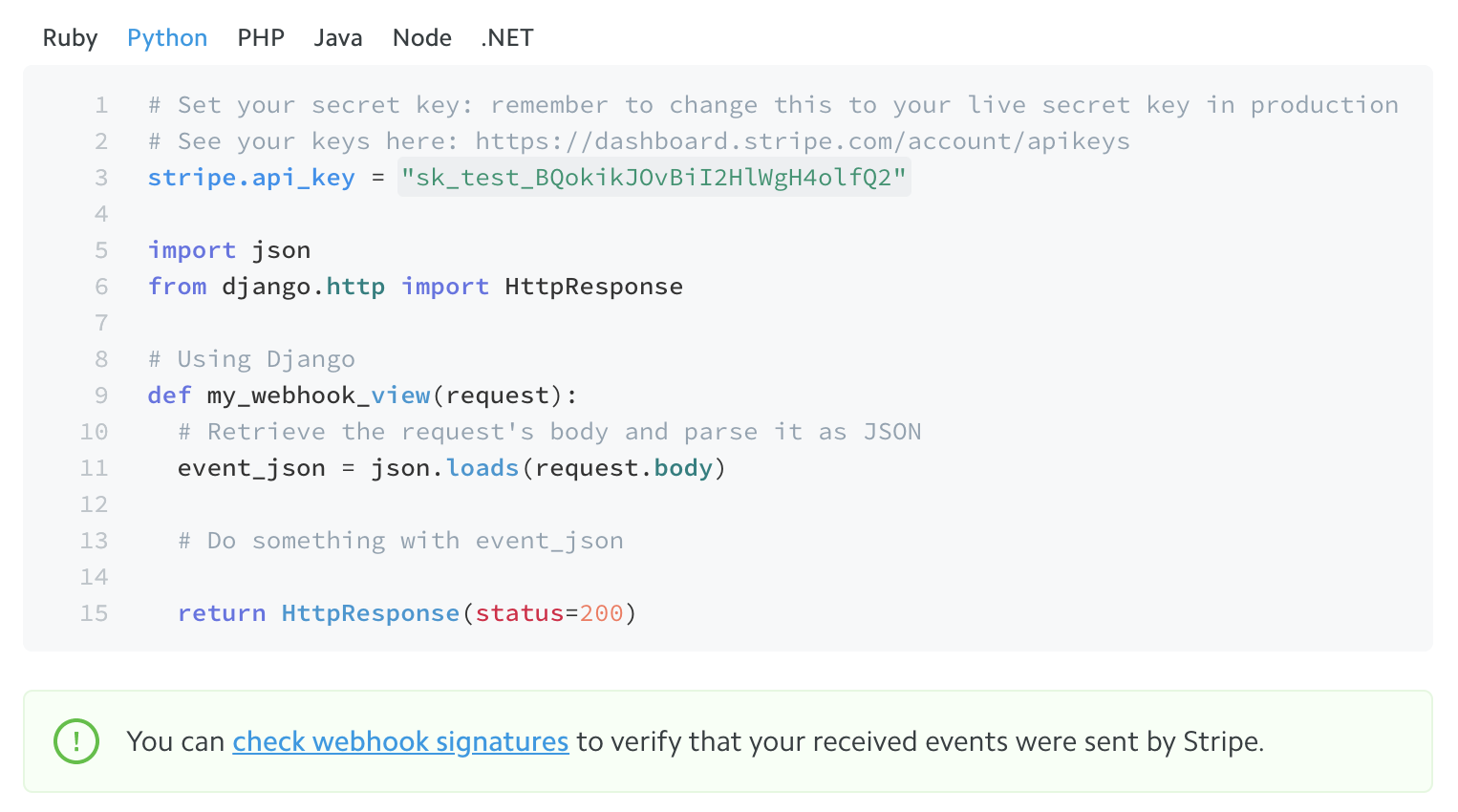Click the status=200 argument
Image resolution: width=1458 pixels, height=812 pixels.
[548, 613]
